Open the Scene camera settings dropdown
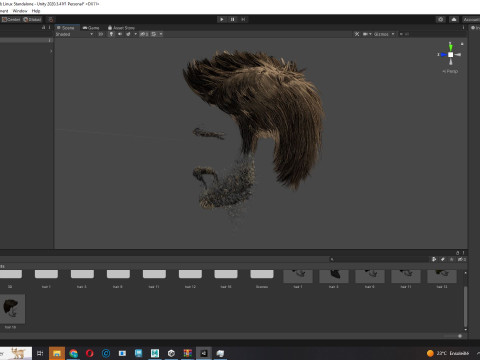480x360 pixels. pos(367,34)
